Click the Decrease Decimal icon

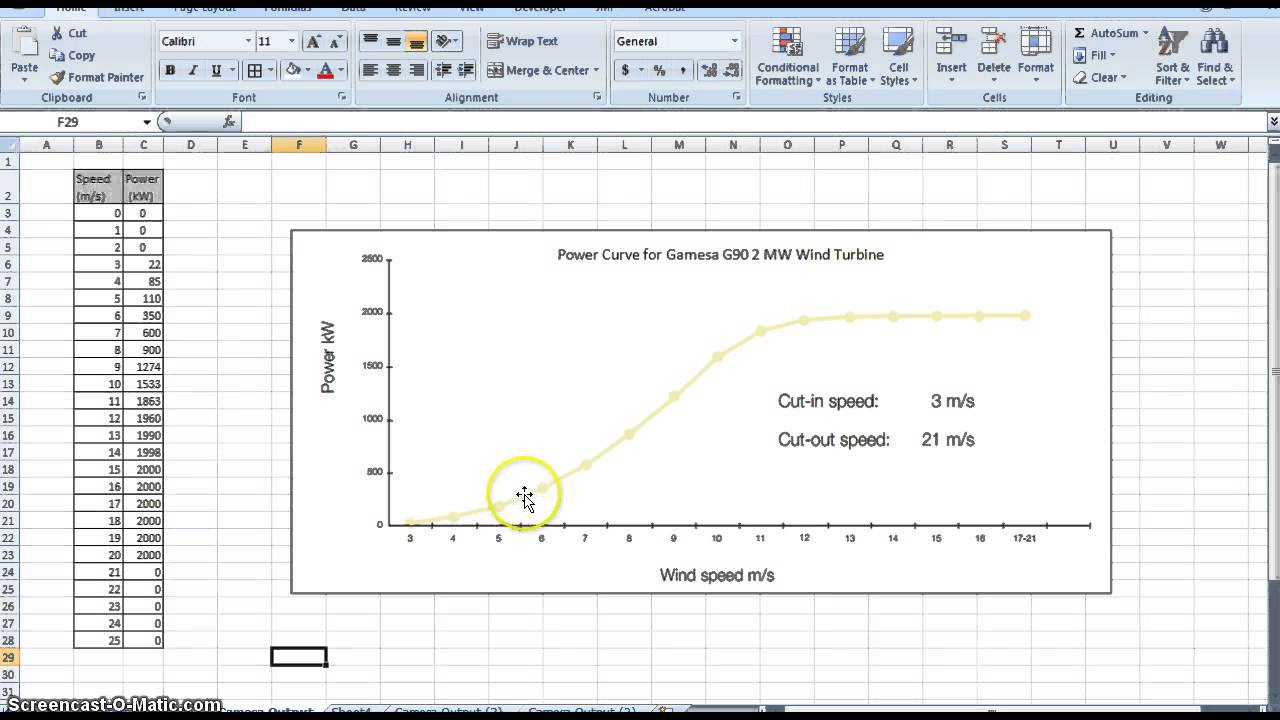pyautogui.click(x=733, y=70)
